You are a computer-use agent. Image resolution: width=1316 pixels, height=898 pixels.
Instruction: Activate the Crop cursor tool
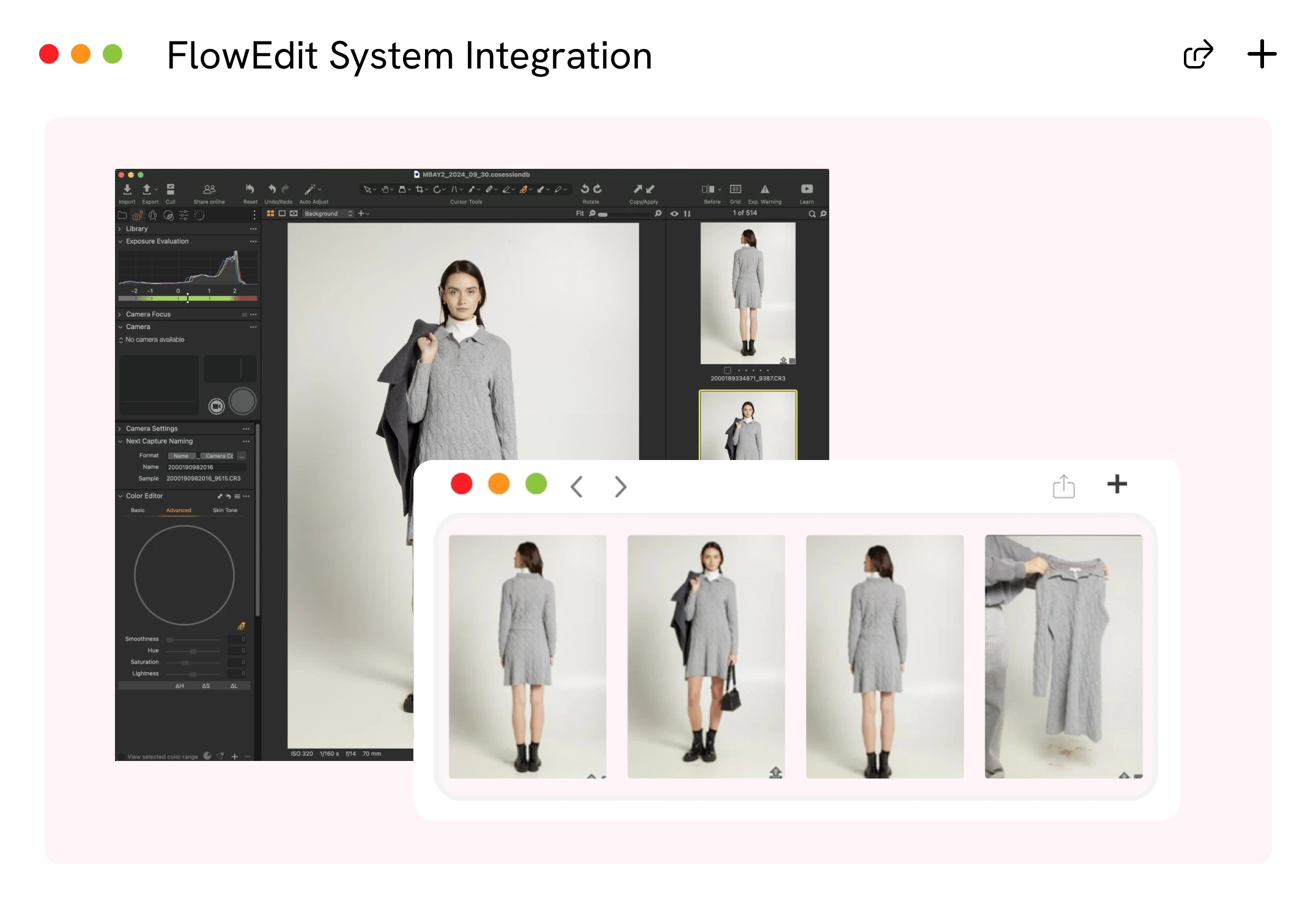click(420, 189)
